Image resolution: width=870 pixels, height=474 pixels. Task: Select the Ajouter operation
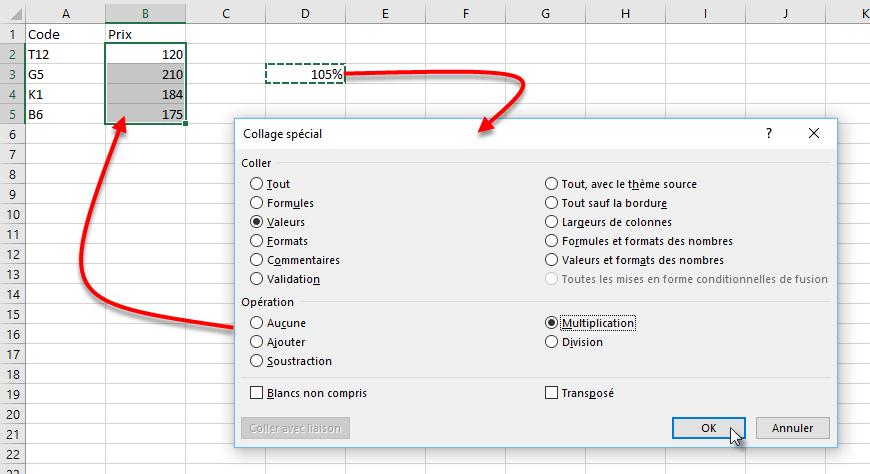257,342
